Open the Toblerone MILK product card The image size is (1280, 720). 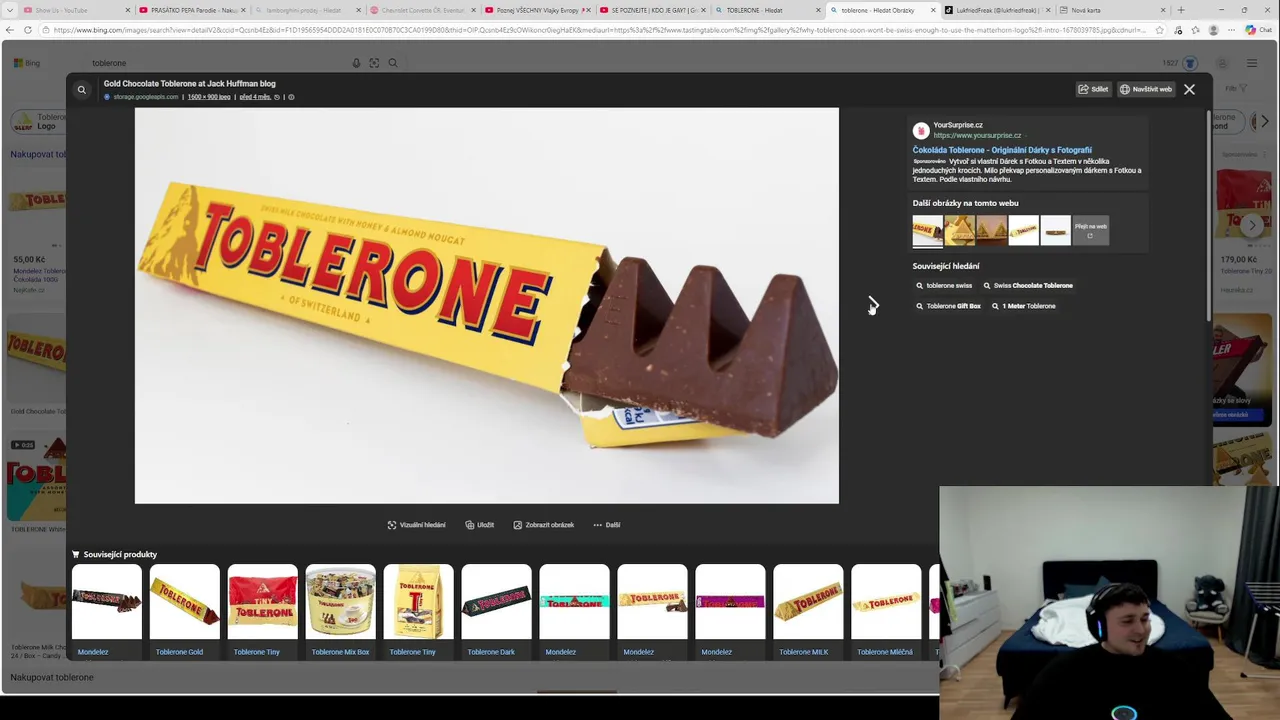[809, 611]
